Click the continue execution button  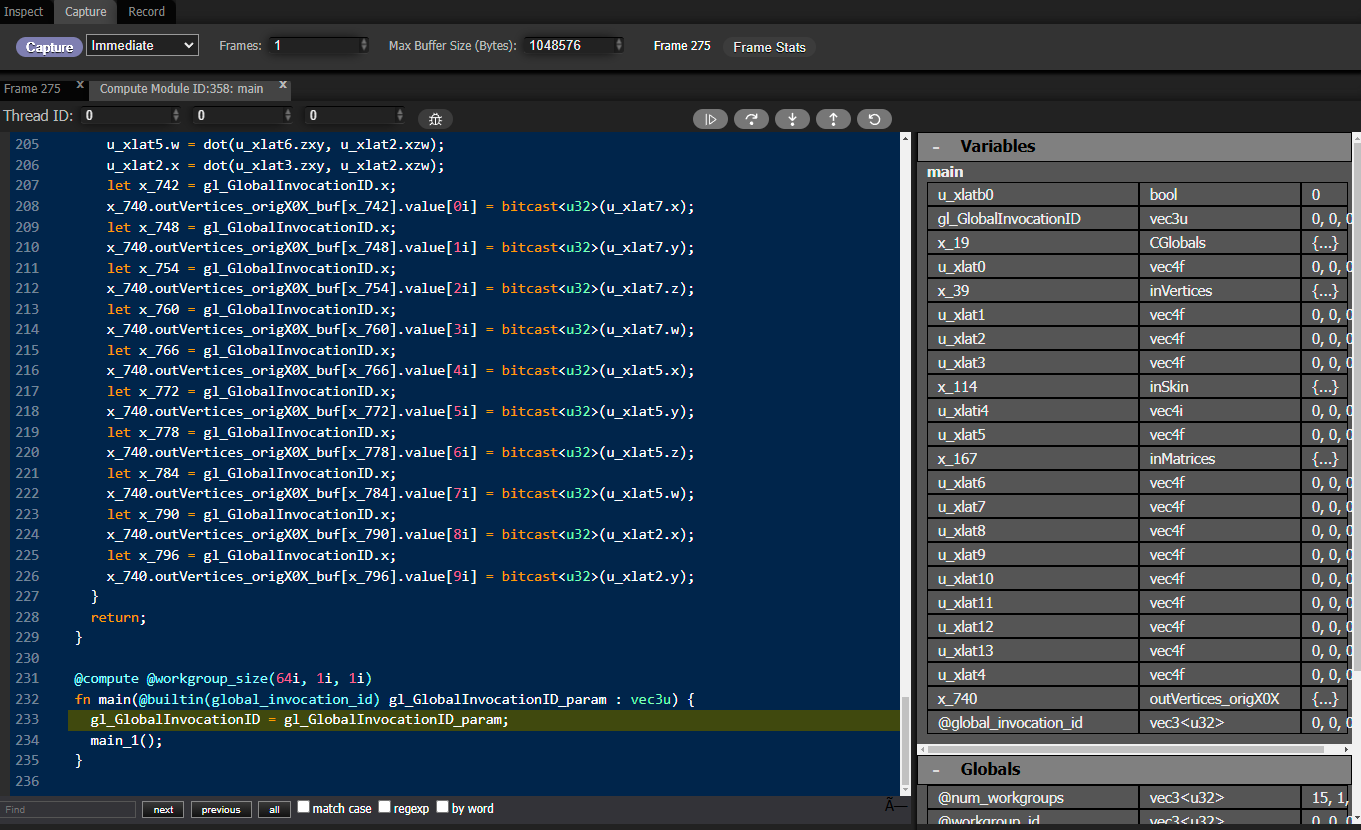711,119
